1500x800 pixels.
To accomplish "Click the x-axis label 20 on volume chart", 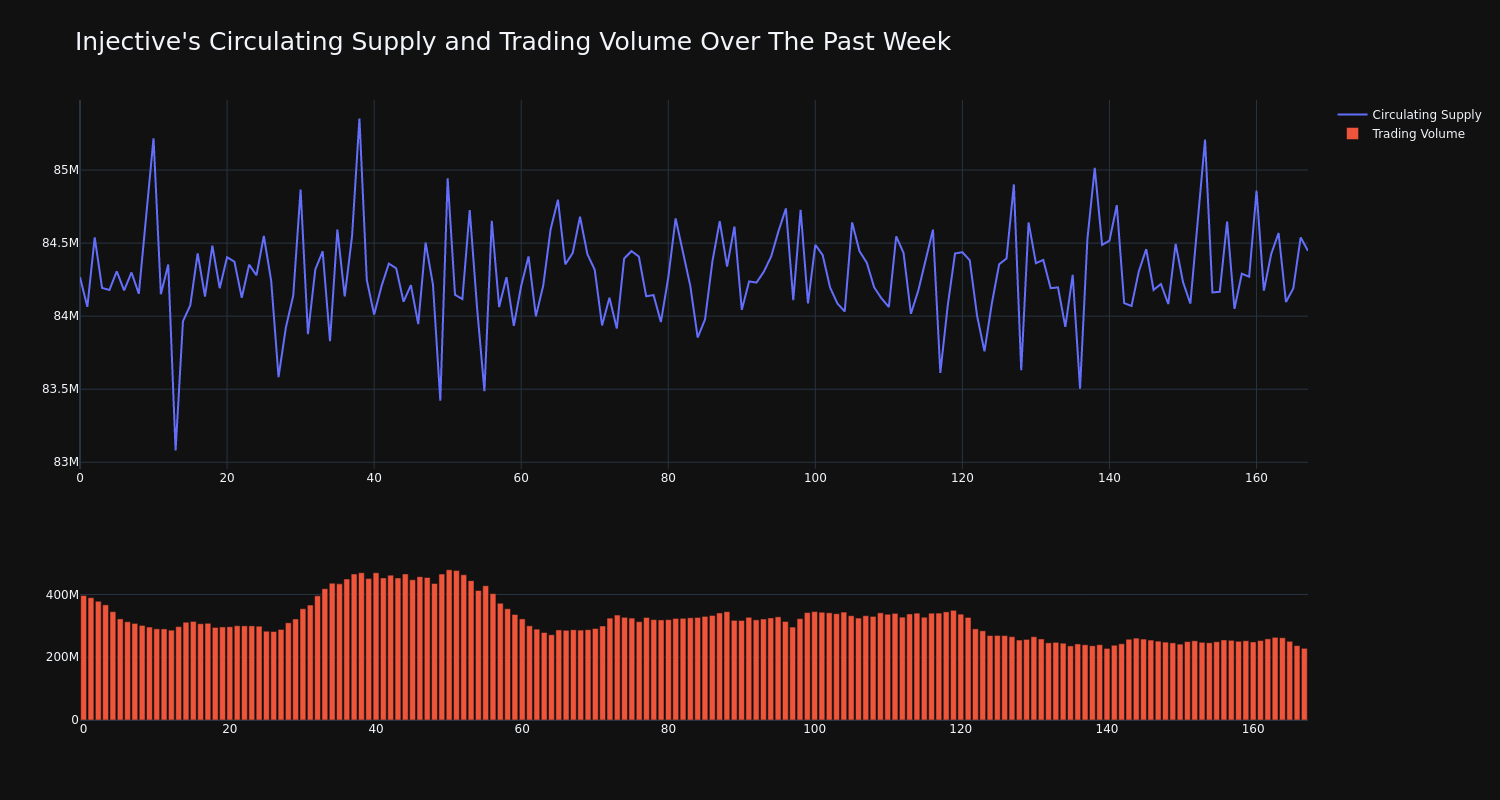I will (x=230, y=729).
